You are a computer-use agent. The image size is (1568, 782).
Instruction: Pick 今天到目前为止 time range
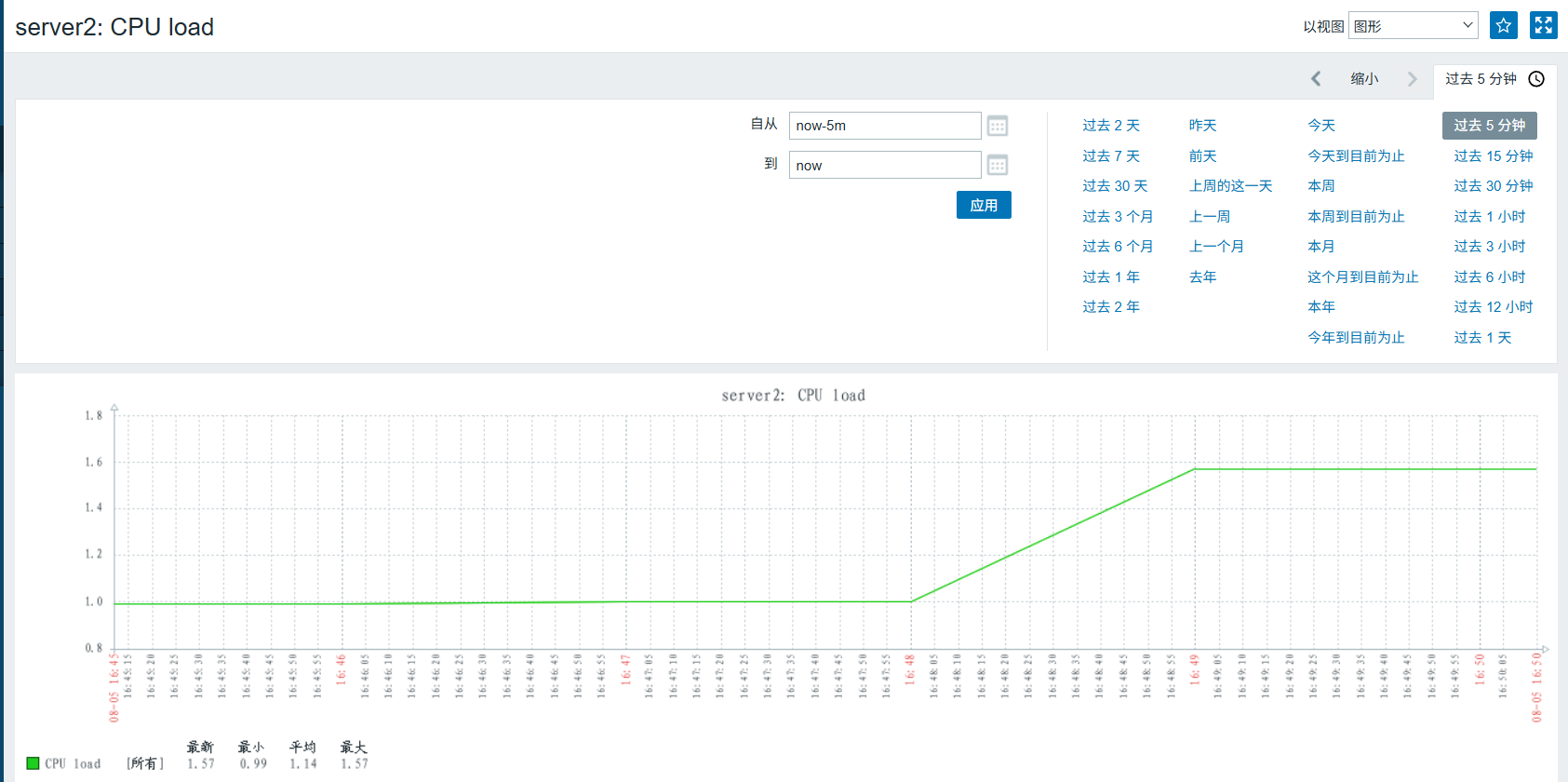point(1356,156)
